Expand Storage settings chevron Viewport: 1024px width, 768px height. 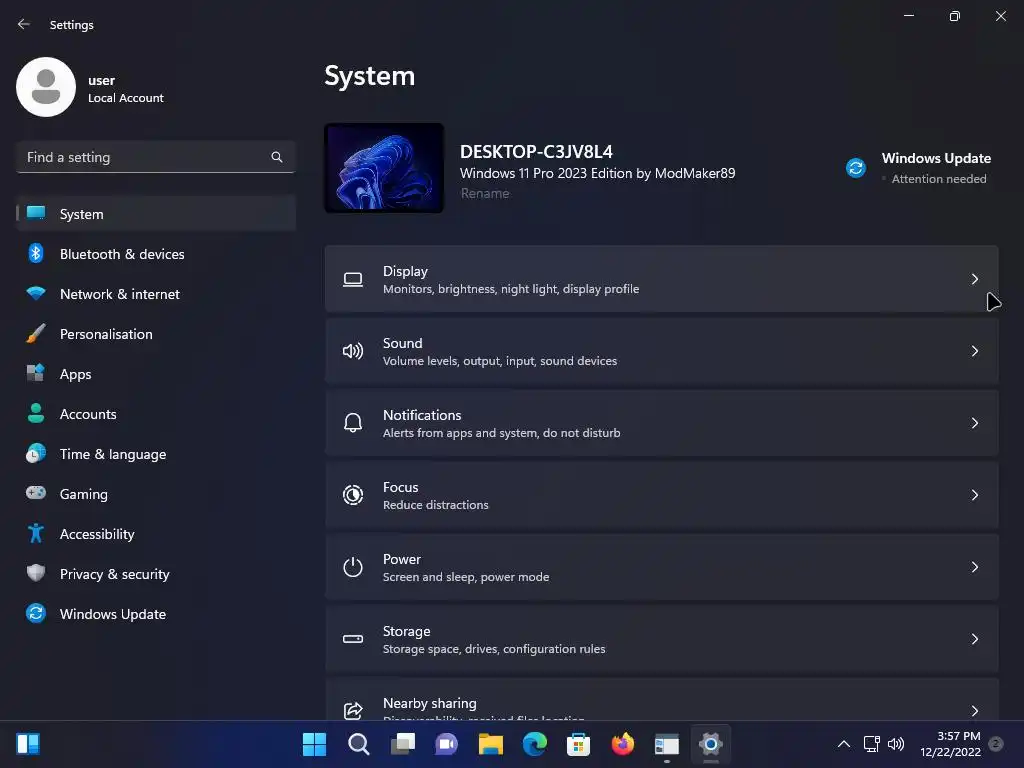(x=974, y=639)
